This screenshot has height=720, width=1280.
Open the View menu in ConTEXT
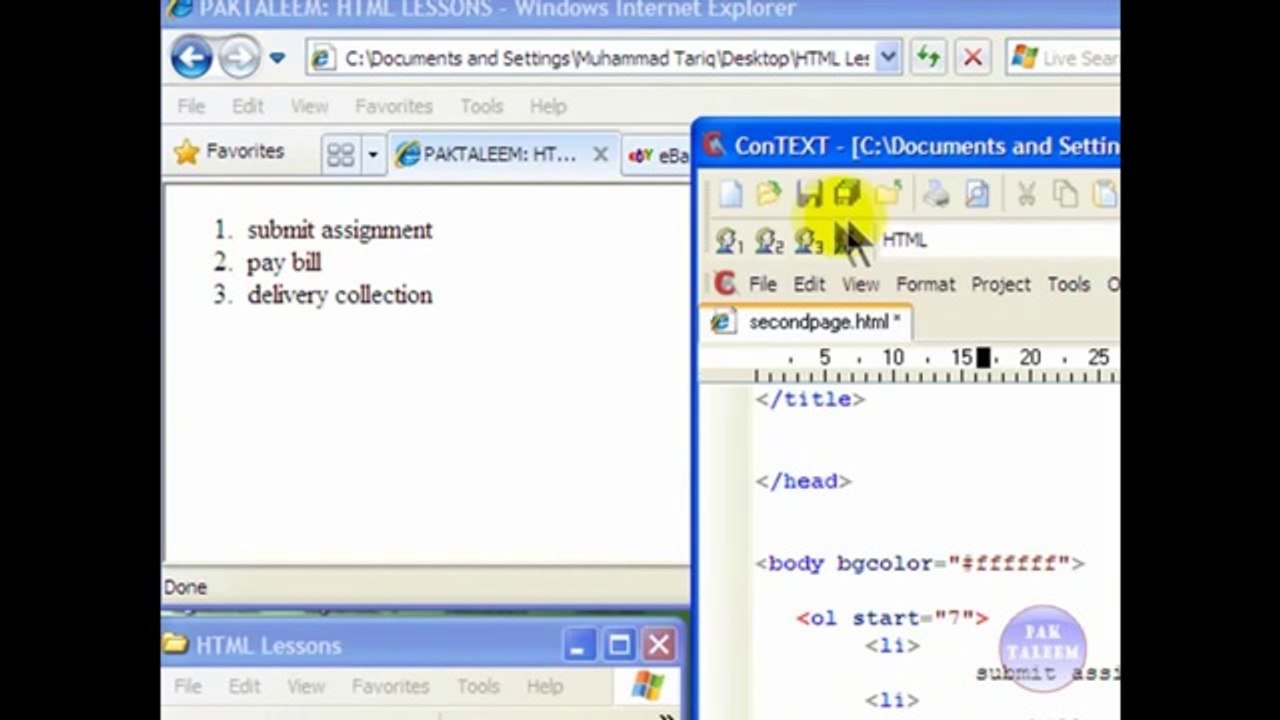pos(860,284)
